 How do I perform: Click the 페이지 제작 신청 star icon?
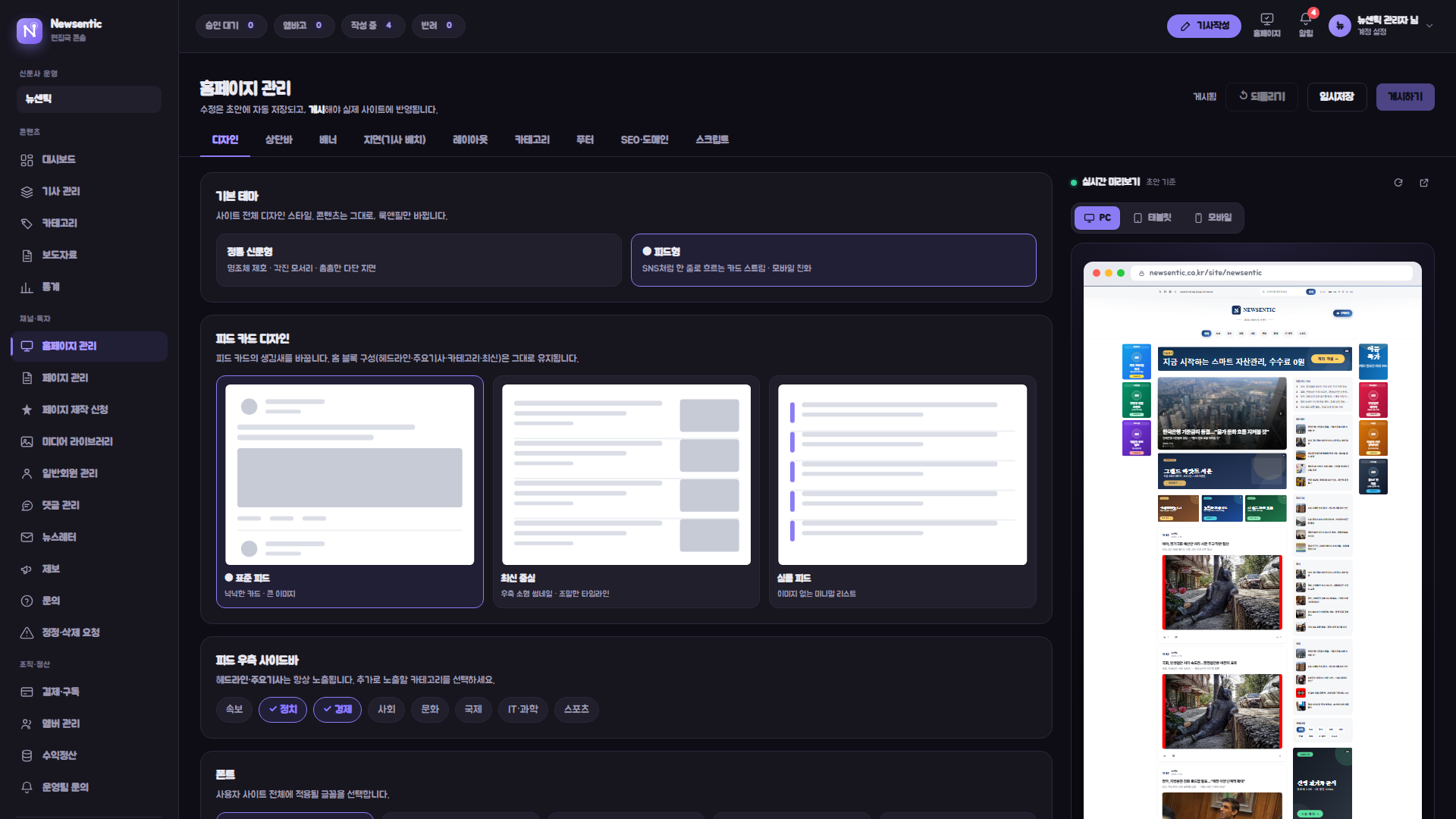tap(27, 410)
